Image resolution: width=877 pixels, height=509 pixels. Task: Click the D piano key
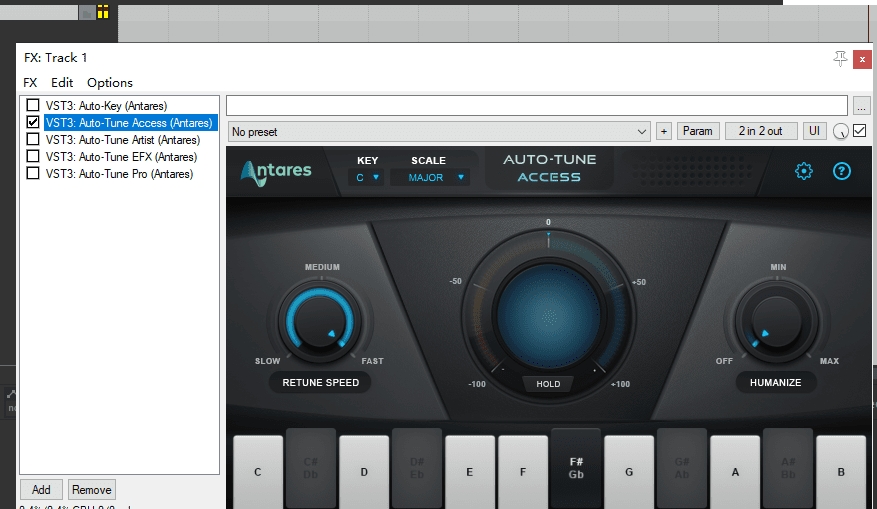coord(364,472)
